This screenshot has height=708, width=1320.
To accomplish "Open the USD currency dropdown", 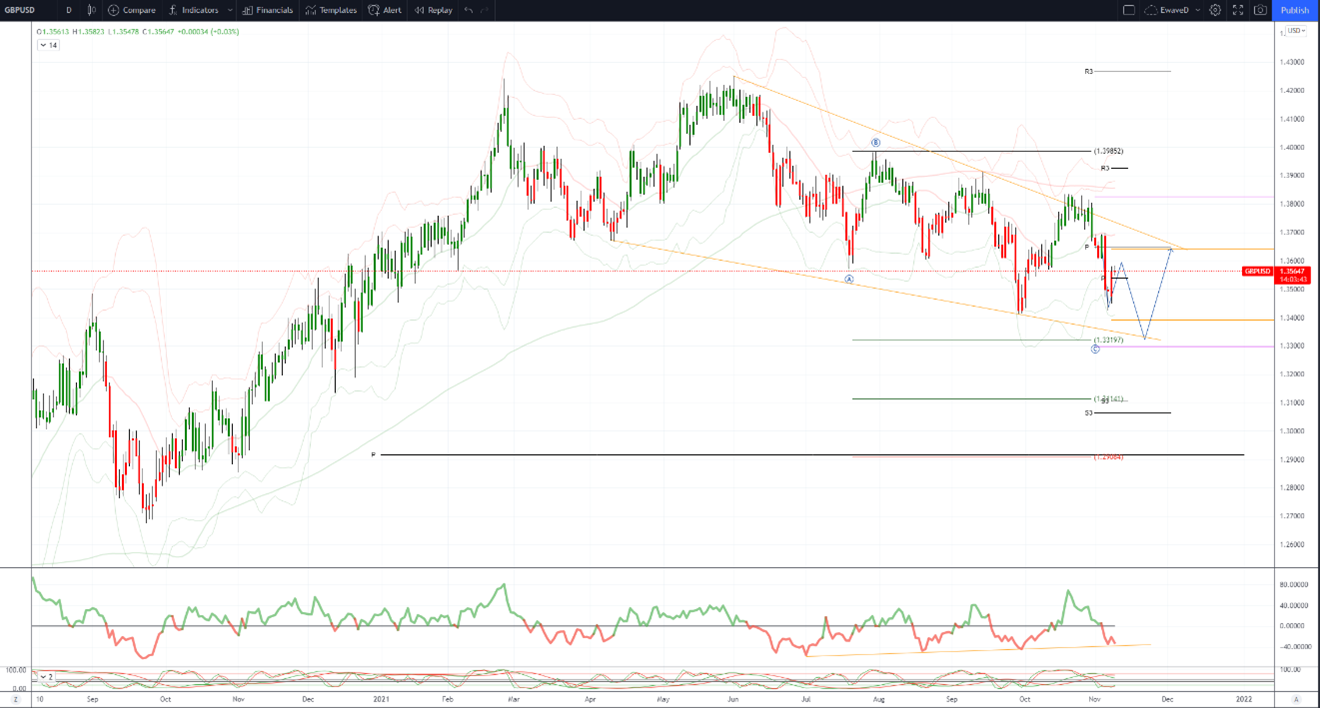I will 1296,31.
